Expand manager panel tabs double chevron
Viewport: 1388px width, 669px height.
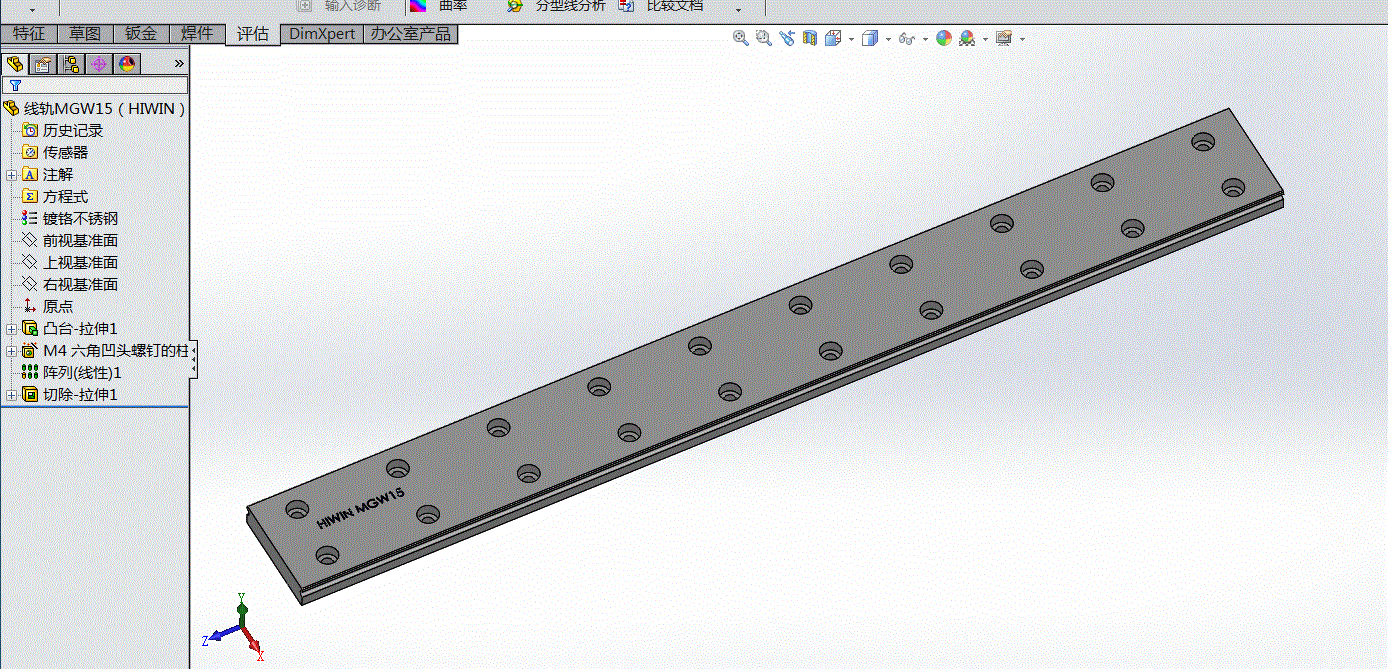179,64
